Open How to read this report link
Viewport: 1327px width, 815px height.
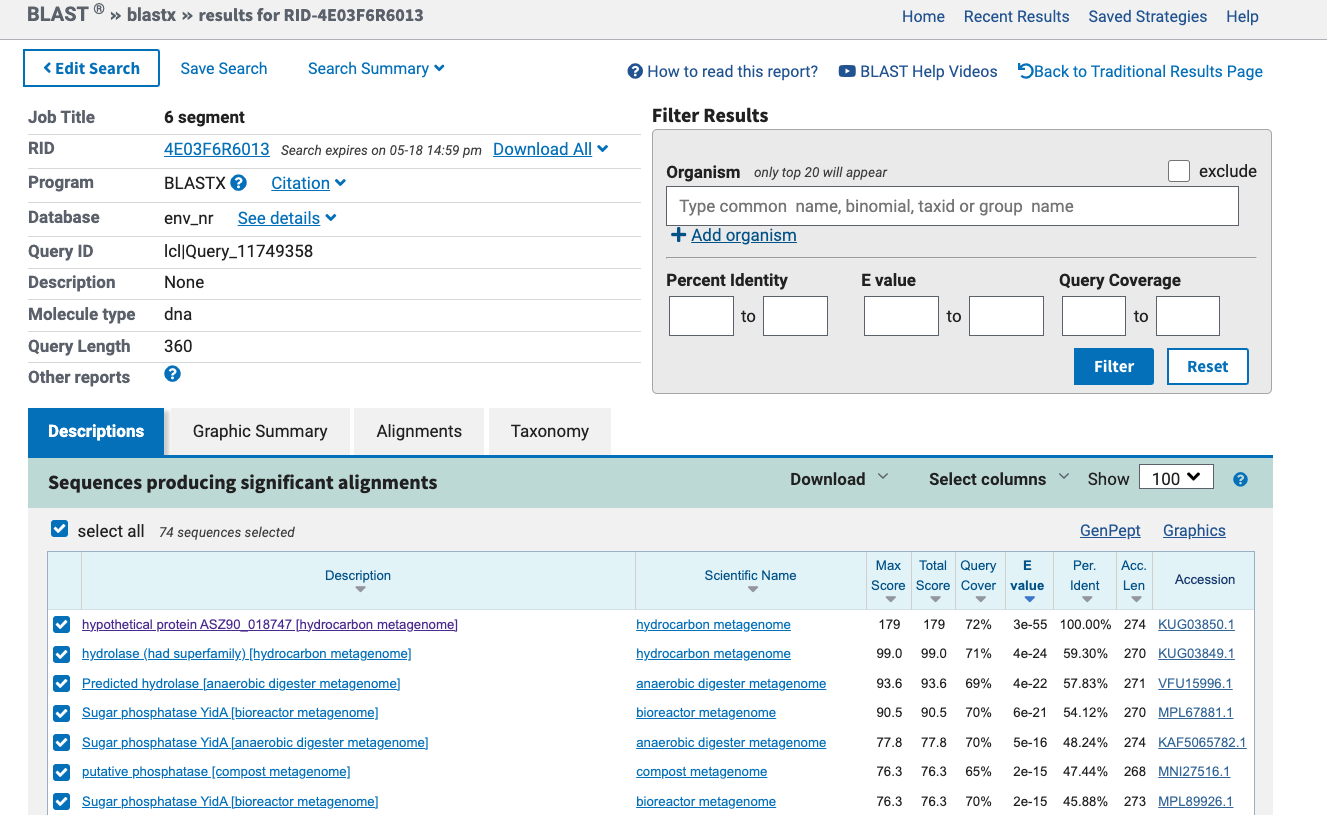(x=723, y=71)
